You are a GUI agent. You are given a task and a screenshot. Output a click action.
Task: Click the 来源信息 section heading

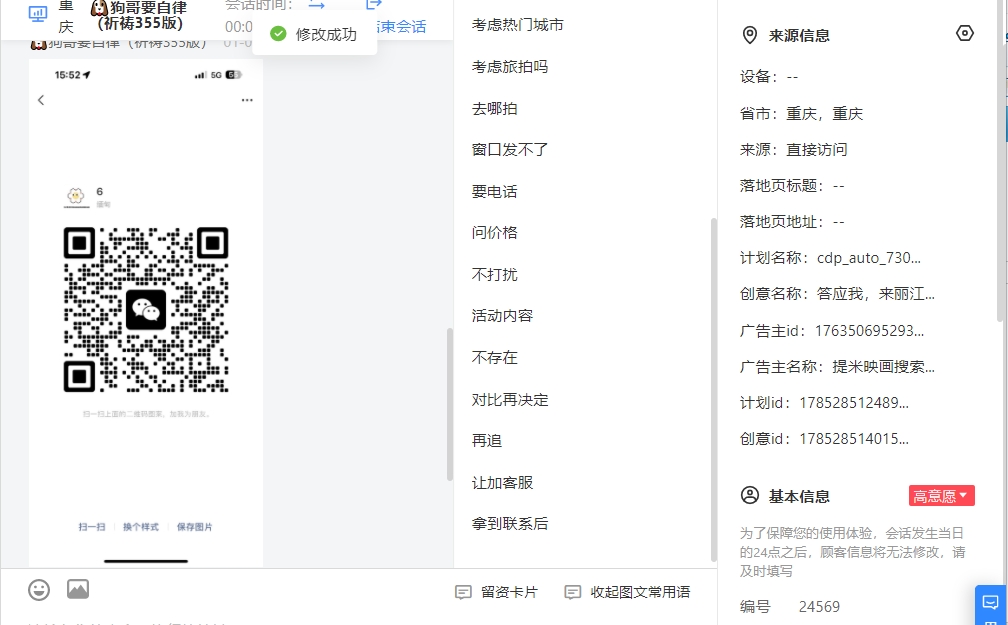[x=799, y=35]
